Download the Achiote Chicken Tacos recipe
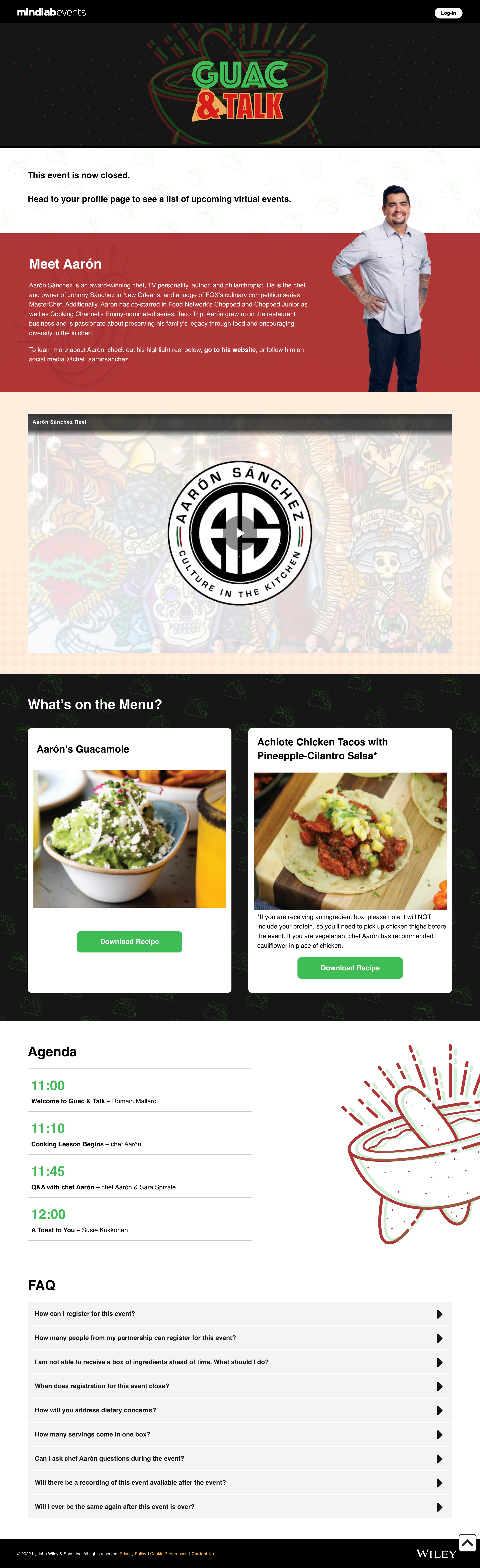The height and width of the screenshot is (1568, 480). (x=350, y=968)
